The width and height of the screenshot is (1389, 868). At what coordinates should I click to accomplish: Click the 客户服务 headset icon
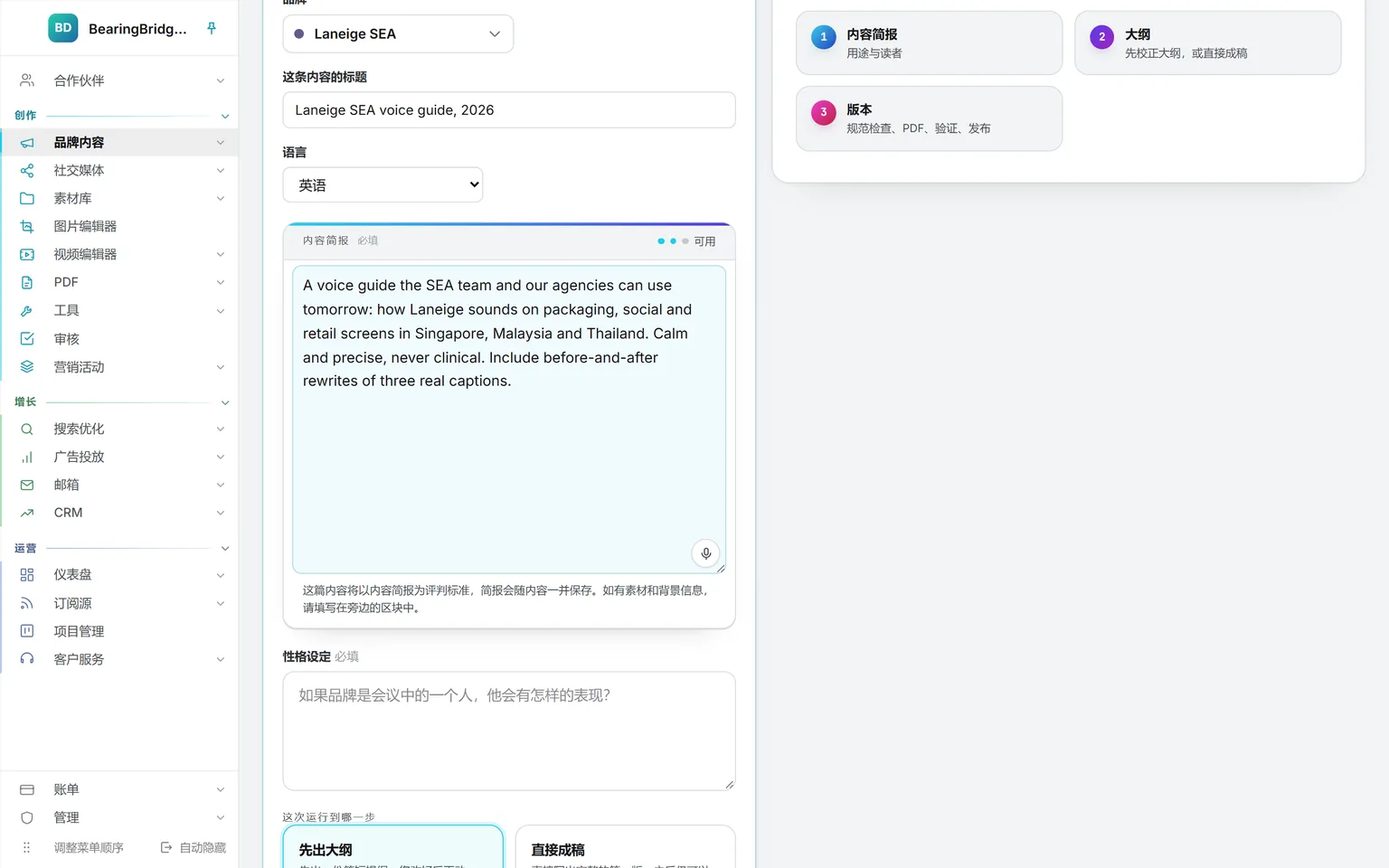(x=27, y=659)
